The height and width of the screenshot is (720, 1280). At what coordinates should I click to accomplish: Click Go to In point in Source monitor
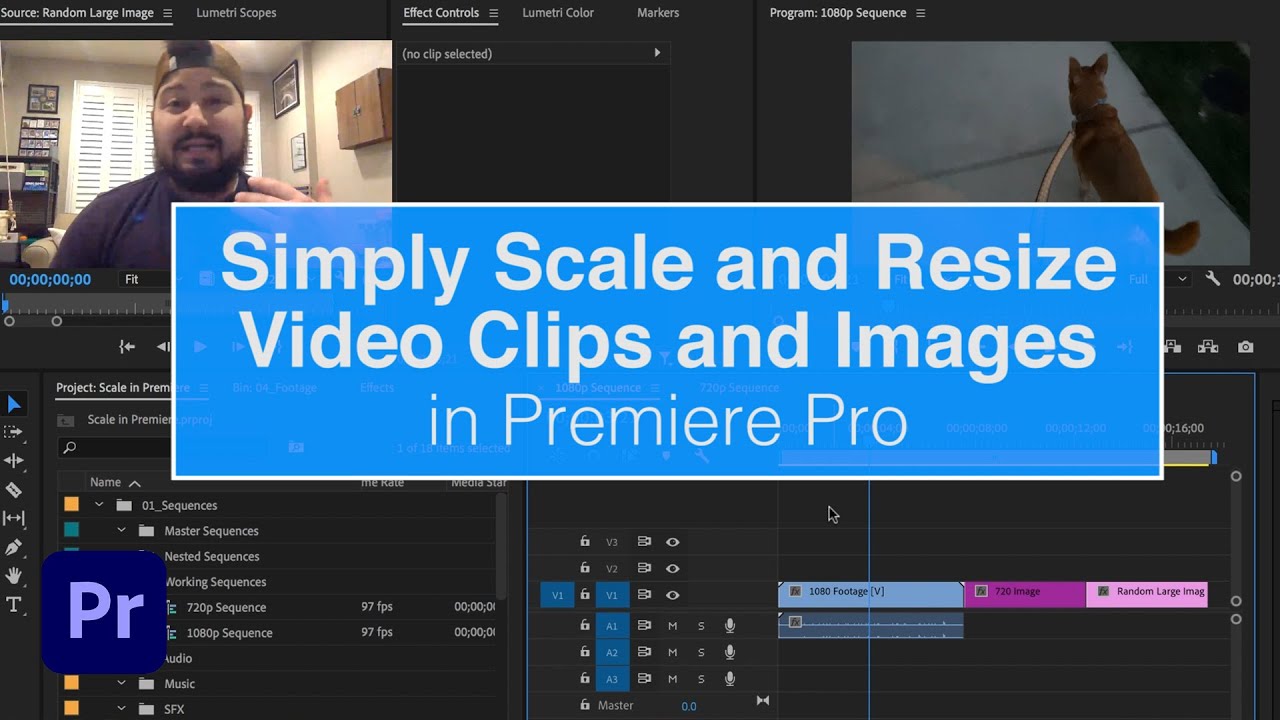[x=127, y=347]
